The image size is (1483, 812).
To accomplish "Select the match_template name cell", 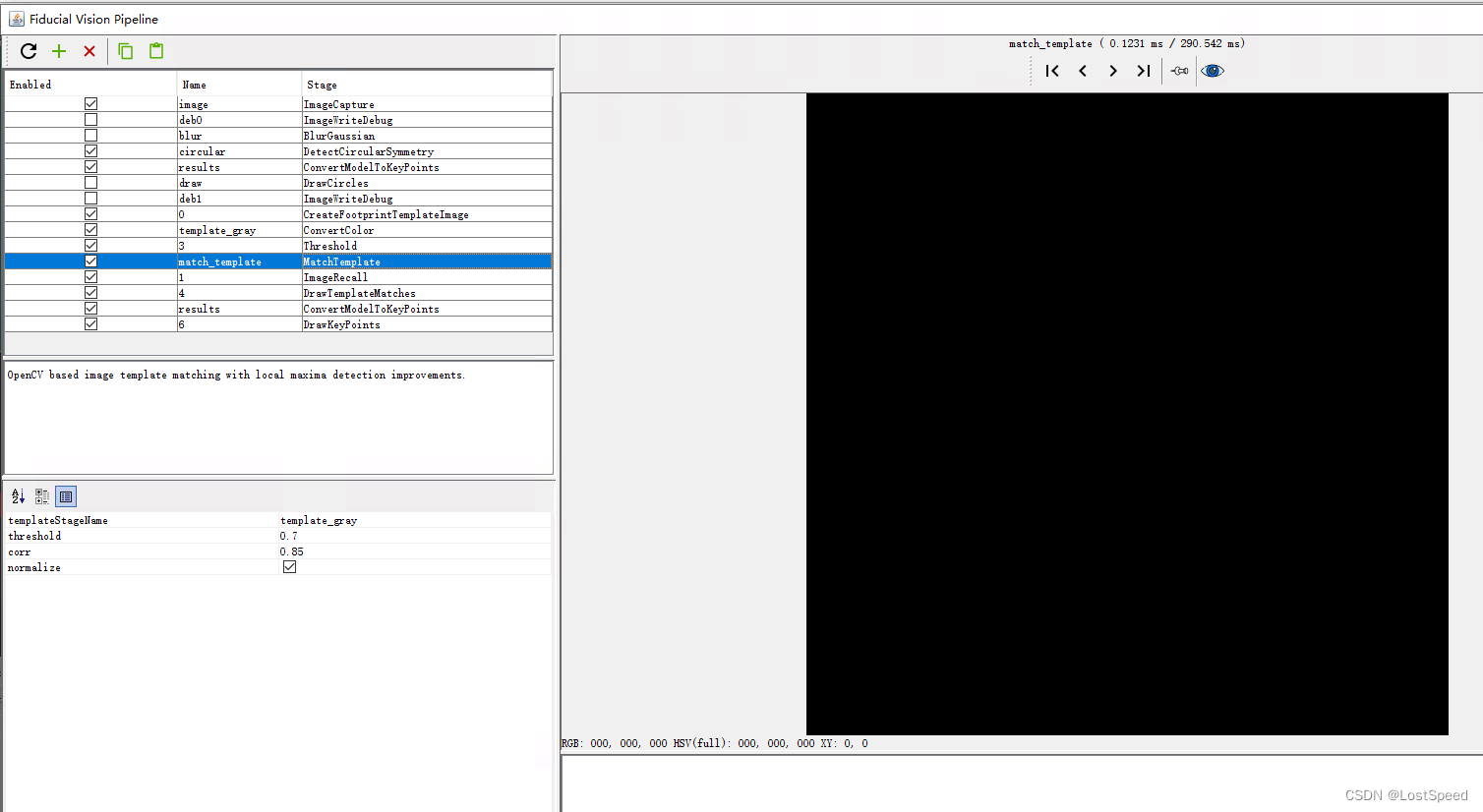I will (x=239, y=261).
